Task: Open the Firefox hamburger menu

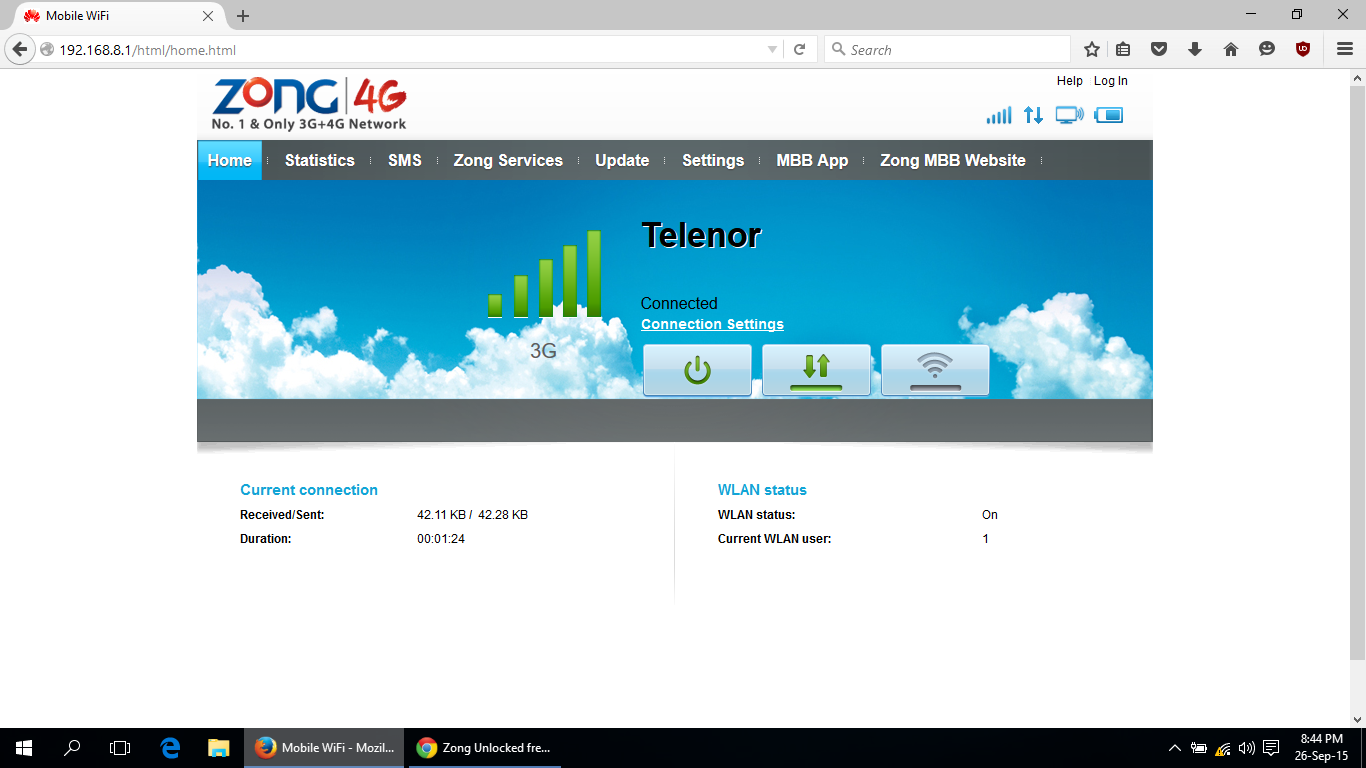Action: (x=1345, y=49)
